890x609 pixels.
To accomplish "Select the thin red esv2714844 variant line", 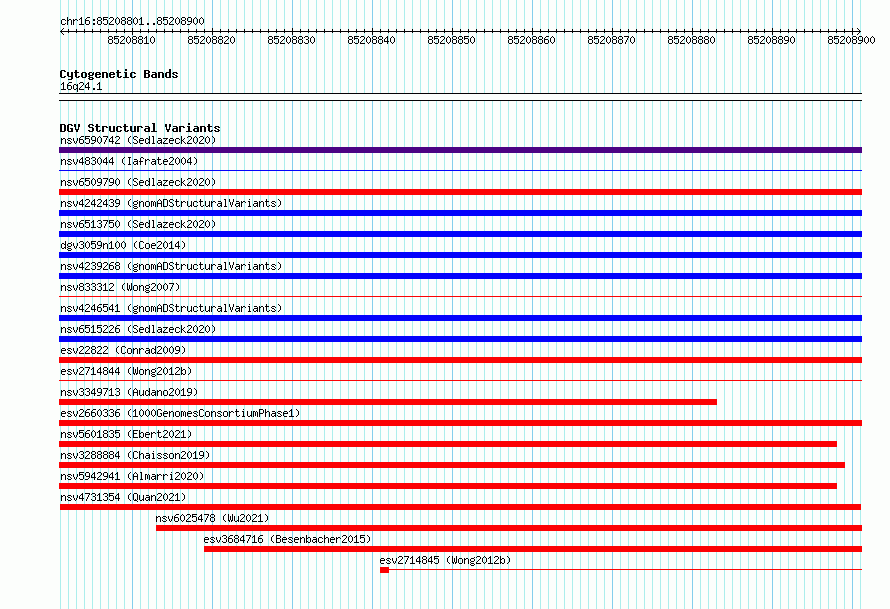I will (460, 380).
